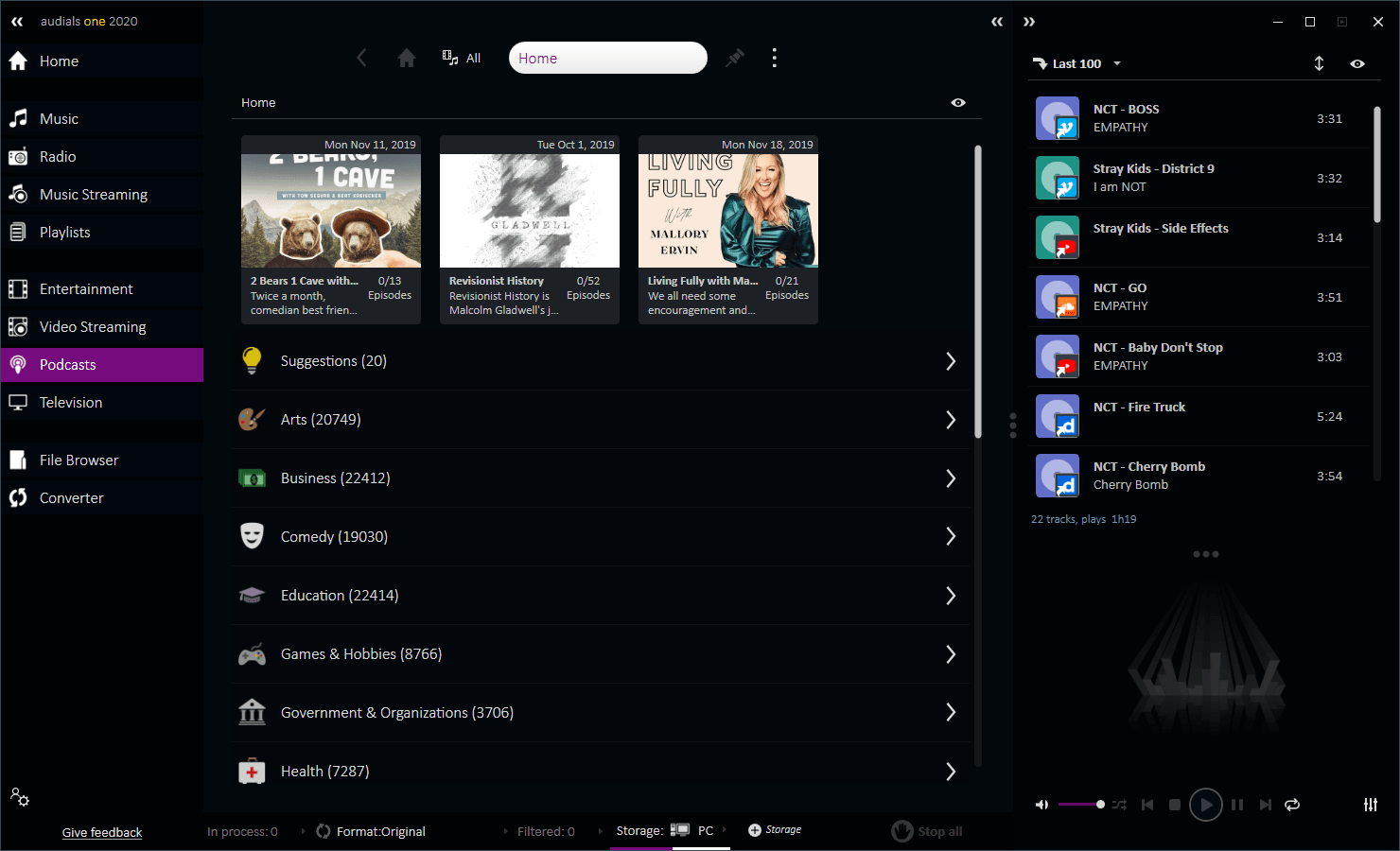Click the Give feedback link

102,833
